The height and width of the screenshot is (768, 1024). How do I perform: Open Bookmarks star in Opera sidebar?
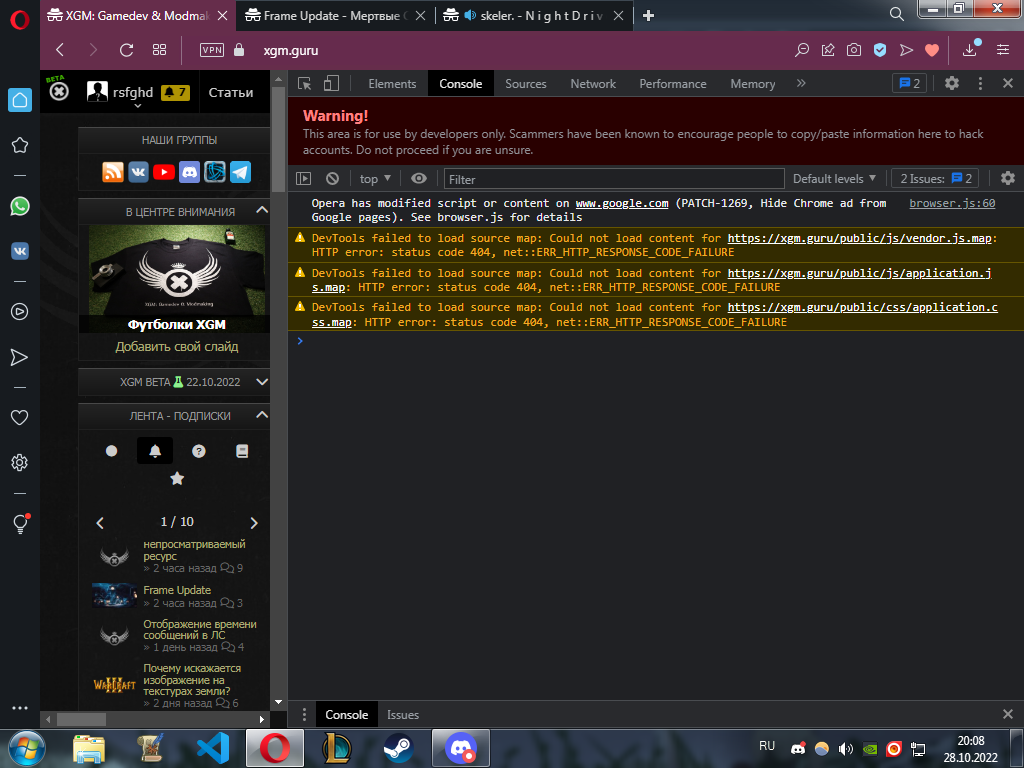(20, 145)
